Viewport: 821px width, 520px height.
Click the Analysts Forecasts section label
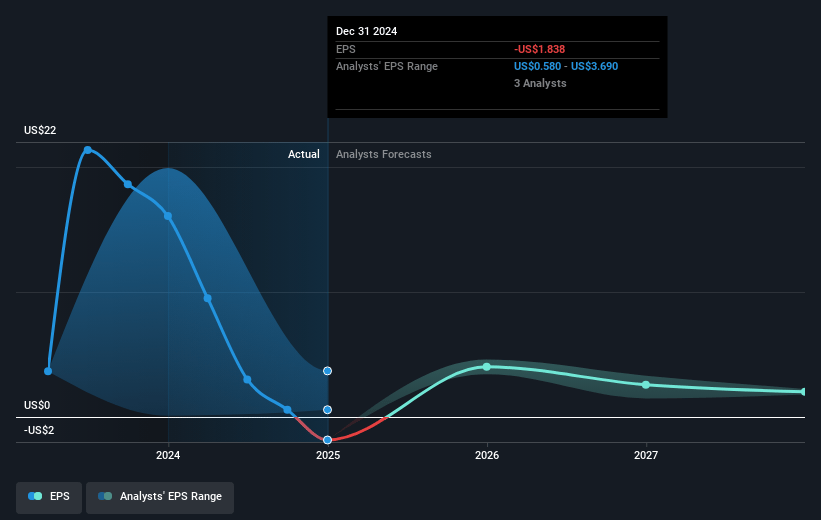pos(384,154)
